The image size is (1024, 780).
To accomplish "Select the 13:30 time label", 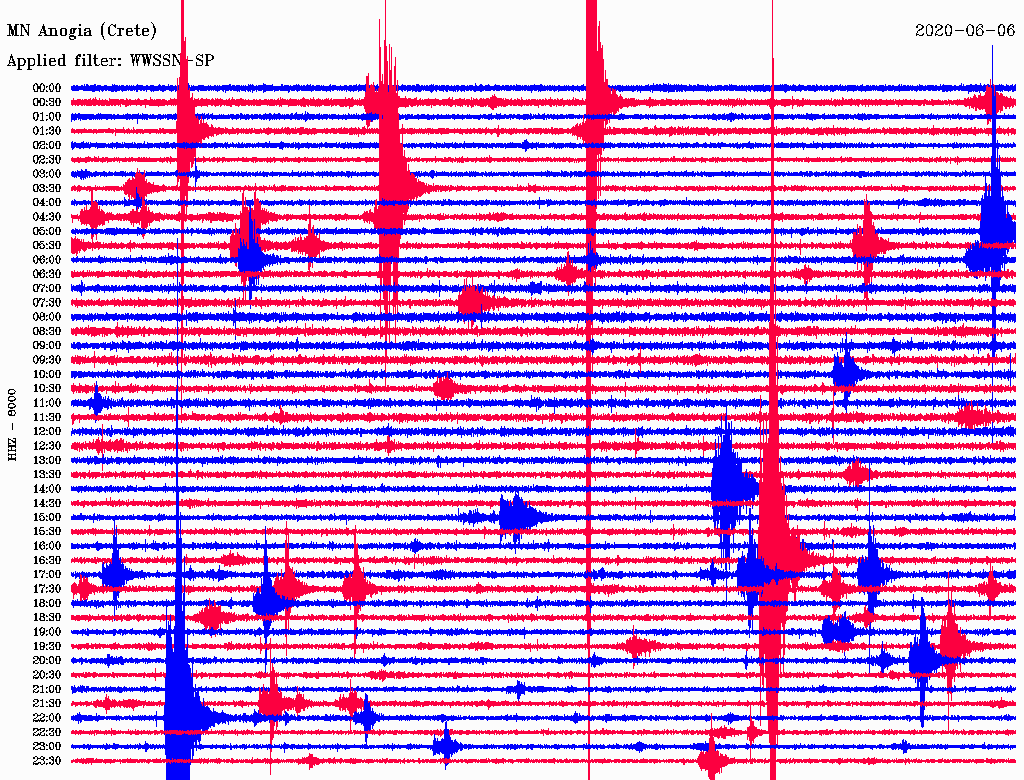I will (x=47, y=475).
